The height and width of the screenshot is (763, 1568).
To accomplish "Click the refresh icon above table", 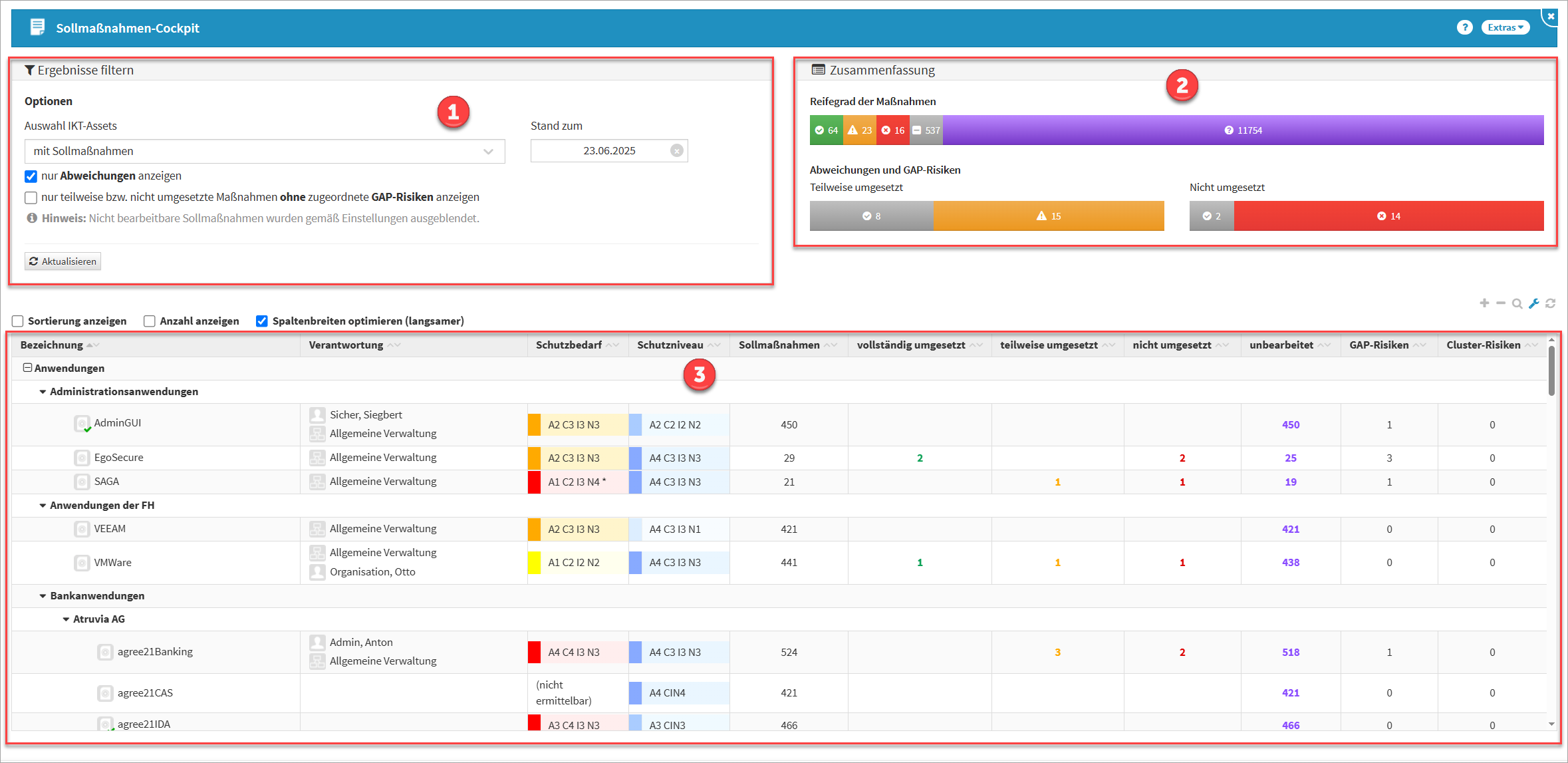I will pyautogui.click(x=1551, y=303).
